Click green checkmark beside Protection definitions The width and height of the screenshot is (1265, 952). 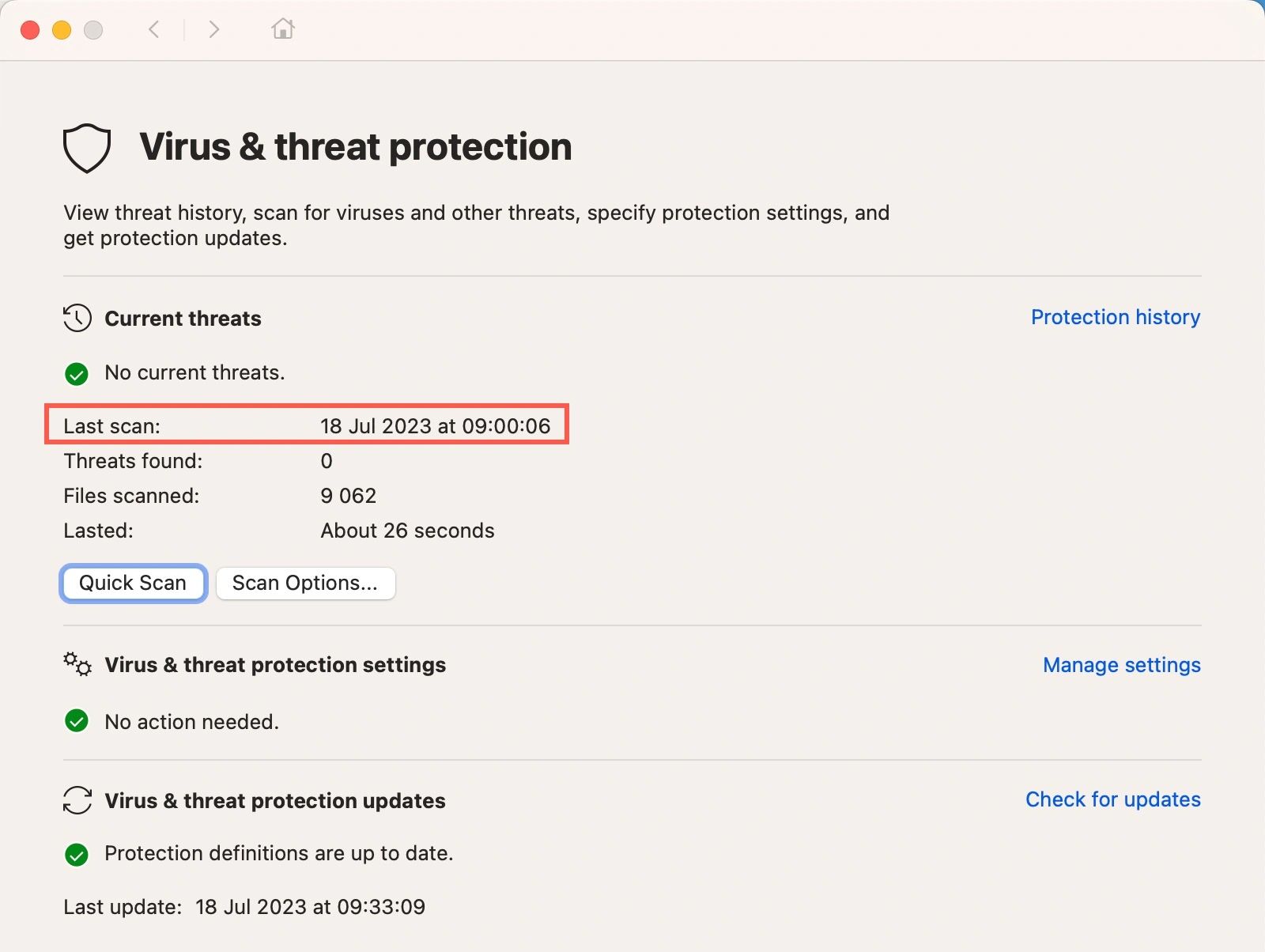pos(77,854)
